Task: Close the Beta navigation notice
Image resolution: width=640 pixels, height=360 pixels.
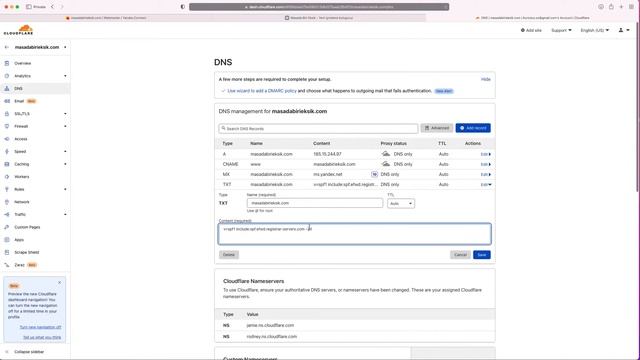Action: point(60,282)
